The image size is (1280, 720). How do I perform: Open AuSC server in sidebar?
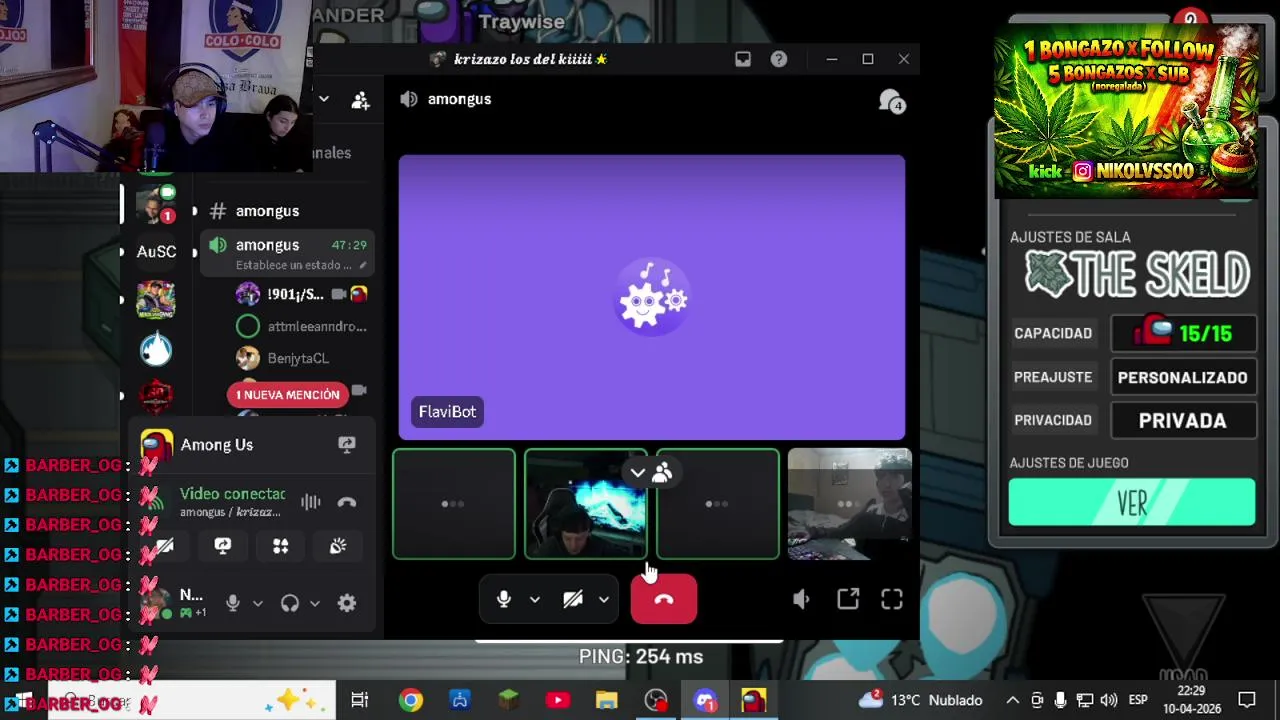tap(156, 252)
